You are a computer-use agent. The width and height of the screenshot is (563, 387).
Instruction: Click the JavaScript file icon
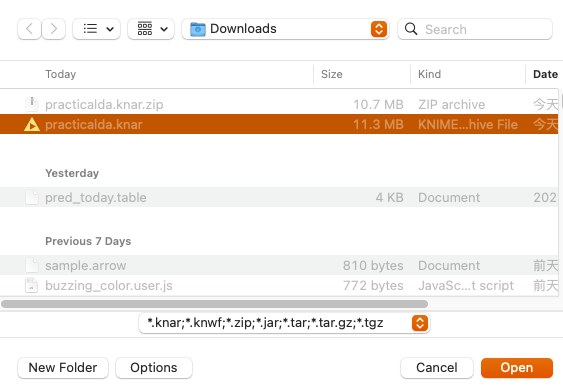pos(32,285)
